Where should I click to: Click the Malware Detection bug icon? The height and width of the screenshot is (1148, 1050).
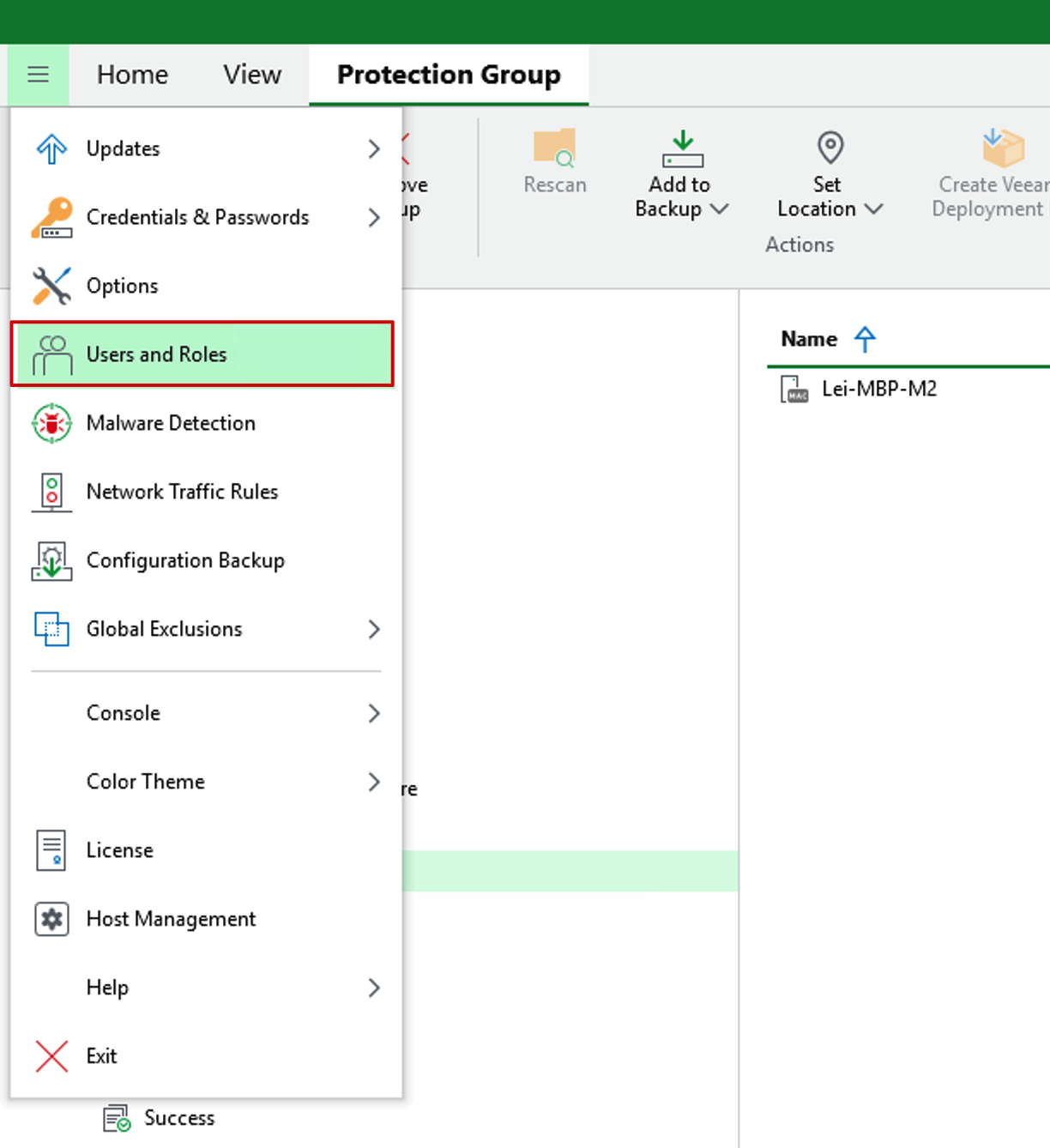[x=51, y=423]
